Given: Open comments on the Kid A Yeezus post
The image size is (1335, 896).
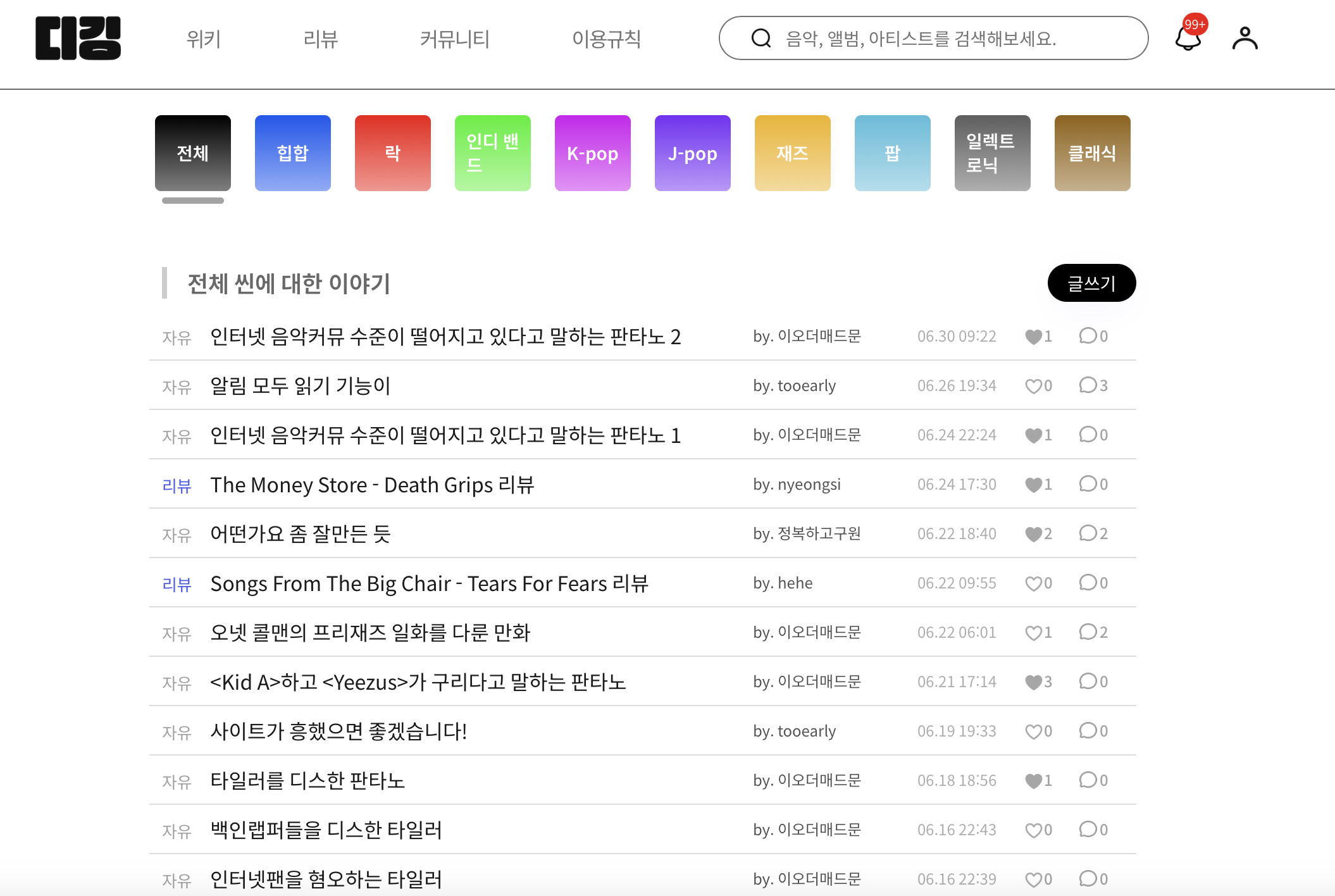Looking at the screenshot, I should point(1088,681).
